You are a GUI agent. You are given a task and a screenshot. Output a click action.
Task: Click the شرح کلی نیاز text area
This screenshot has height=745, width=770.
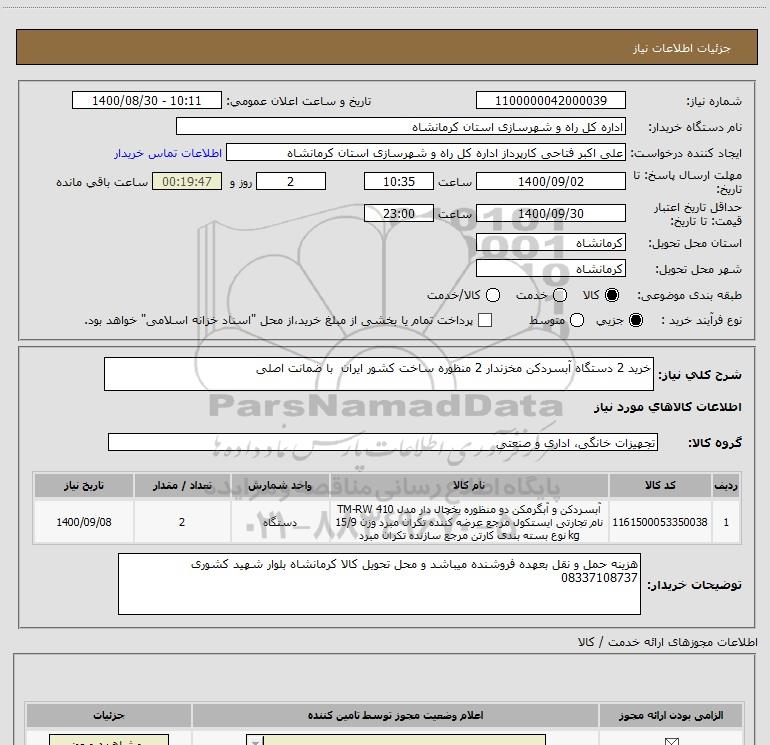click(x=379, y=374)
